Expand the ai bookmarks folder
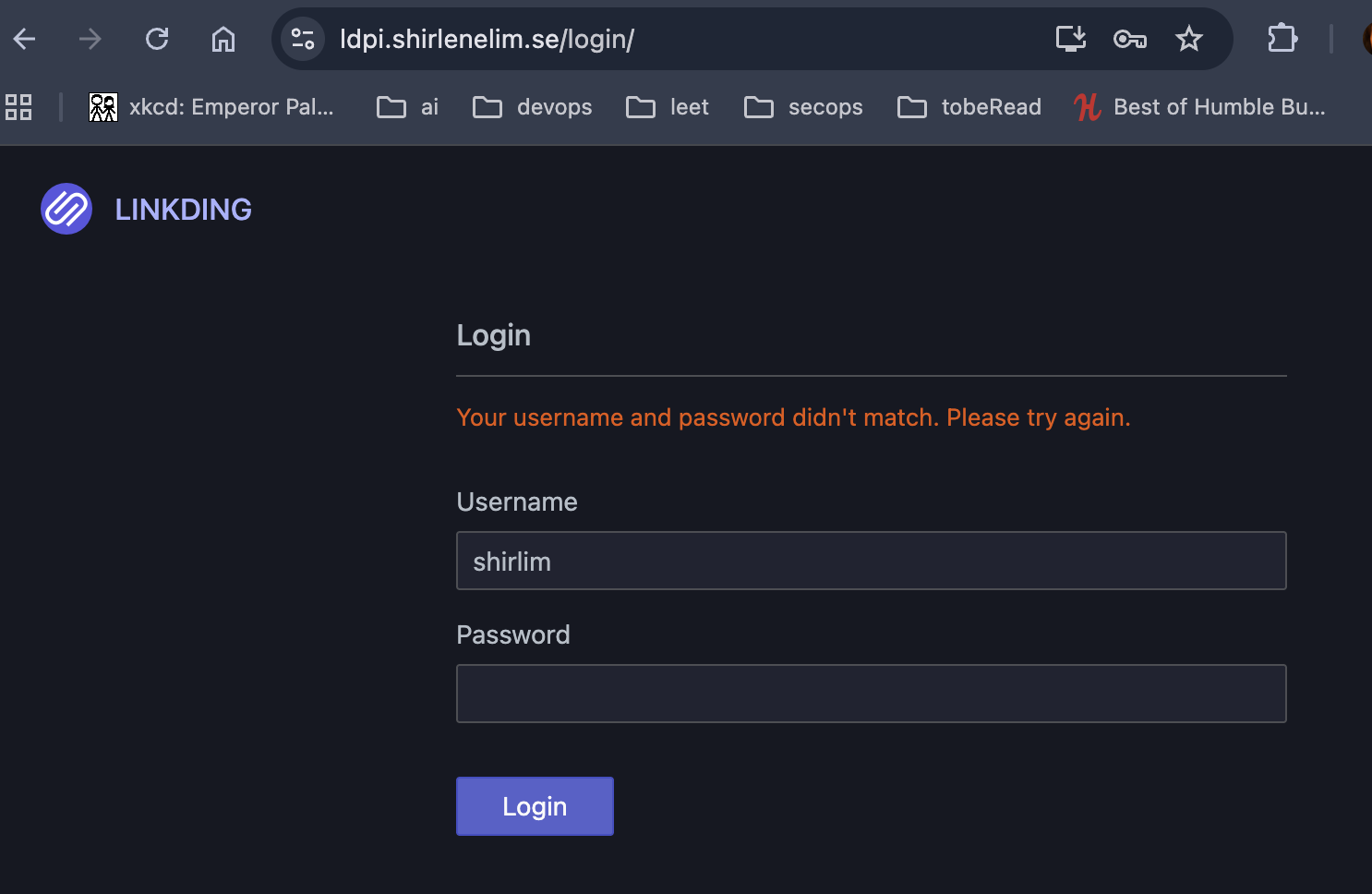The height and width of the screenshot is (894, 1372). [x=408, y=107]
